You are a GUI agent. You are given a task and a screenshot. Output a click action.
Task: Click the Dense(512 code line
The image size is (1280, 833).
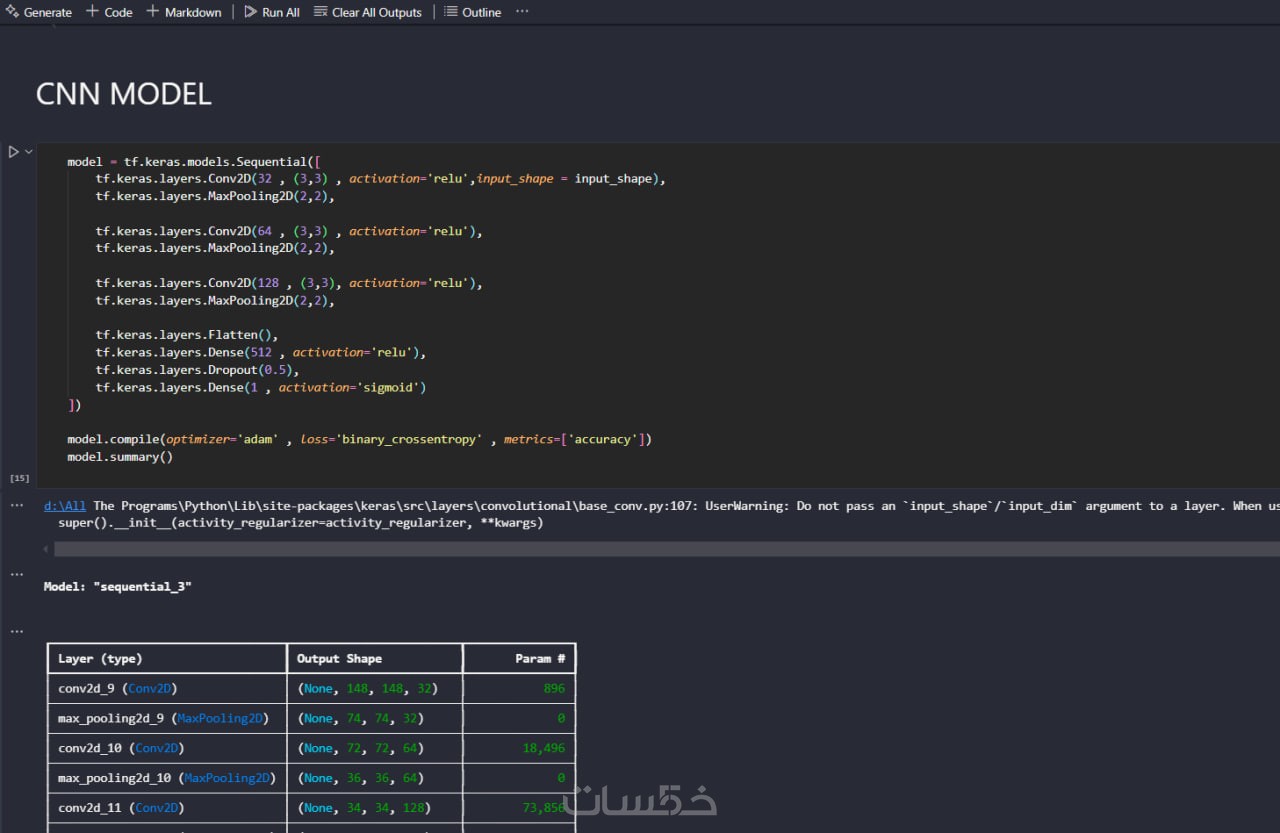(x=261, y=352)
